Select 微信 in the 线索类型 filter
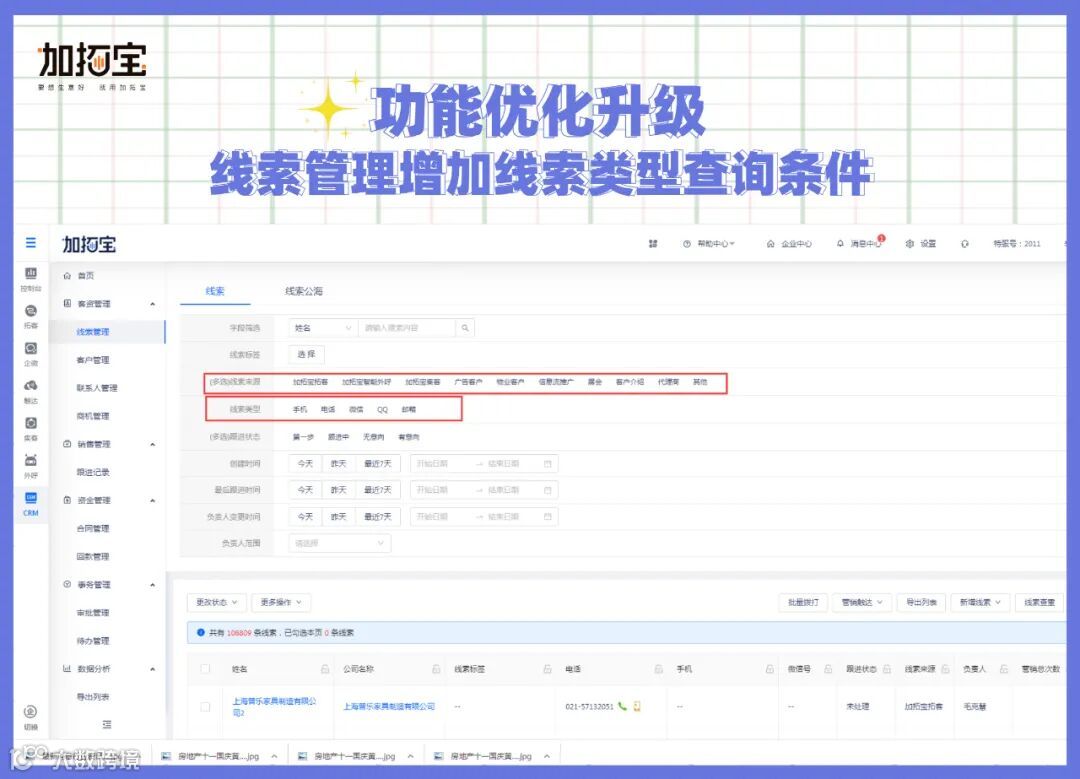Screen dimensions: 1080x779 356,409
